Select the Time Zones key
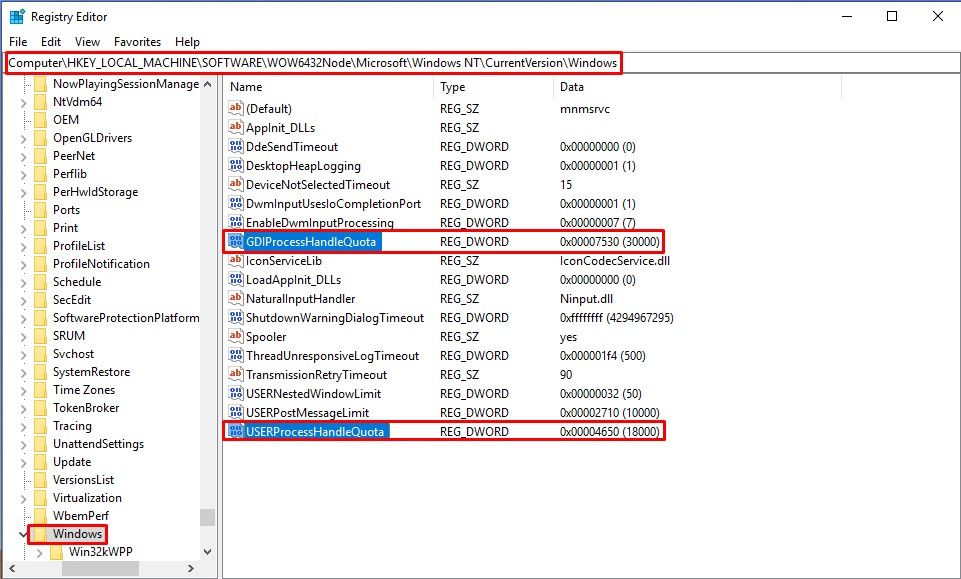Screen dimensions: 961x579 [84, 390]
